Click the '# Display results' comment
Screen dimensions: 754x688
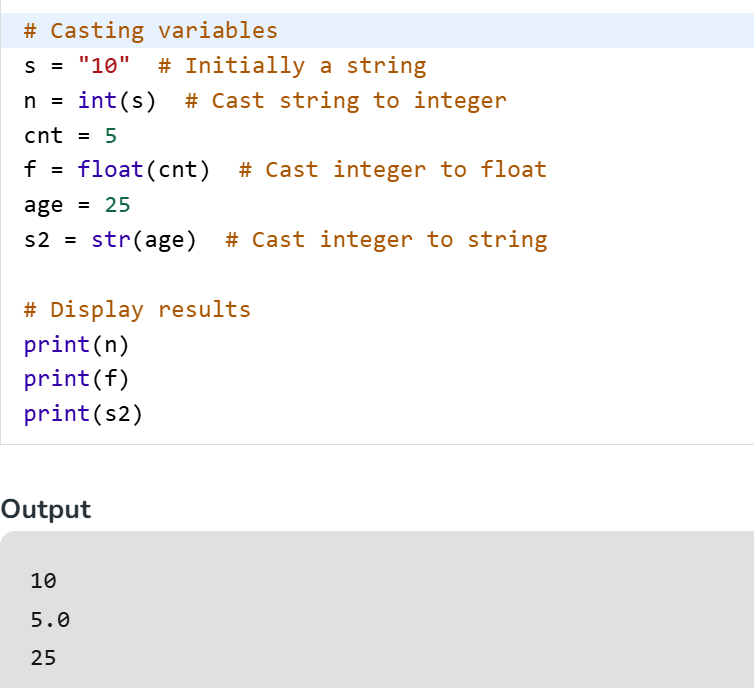(137, 310)
